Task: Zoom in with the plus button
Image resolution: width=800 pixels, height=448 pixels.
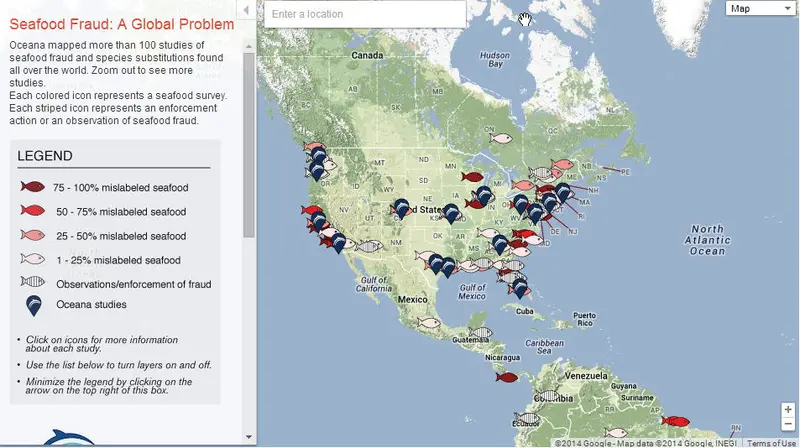Action: coord(788,410)
